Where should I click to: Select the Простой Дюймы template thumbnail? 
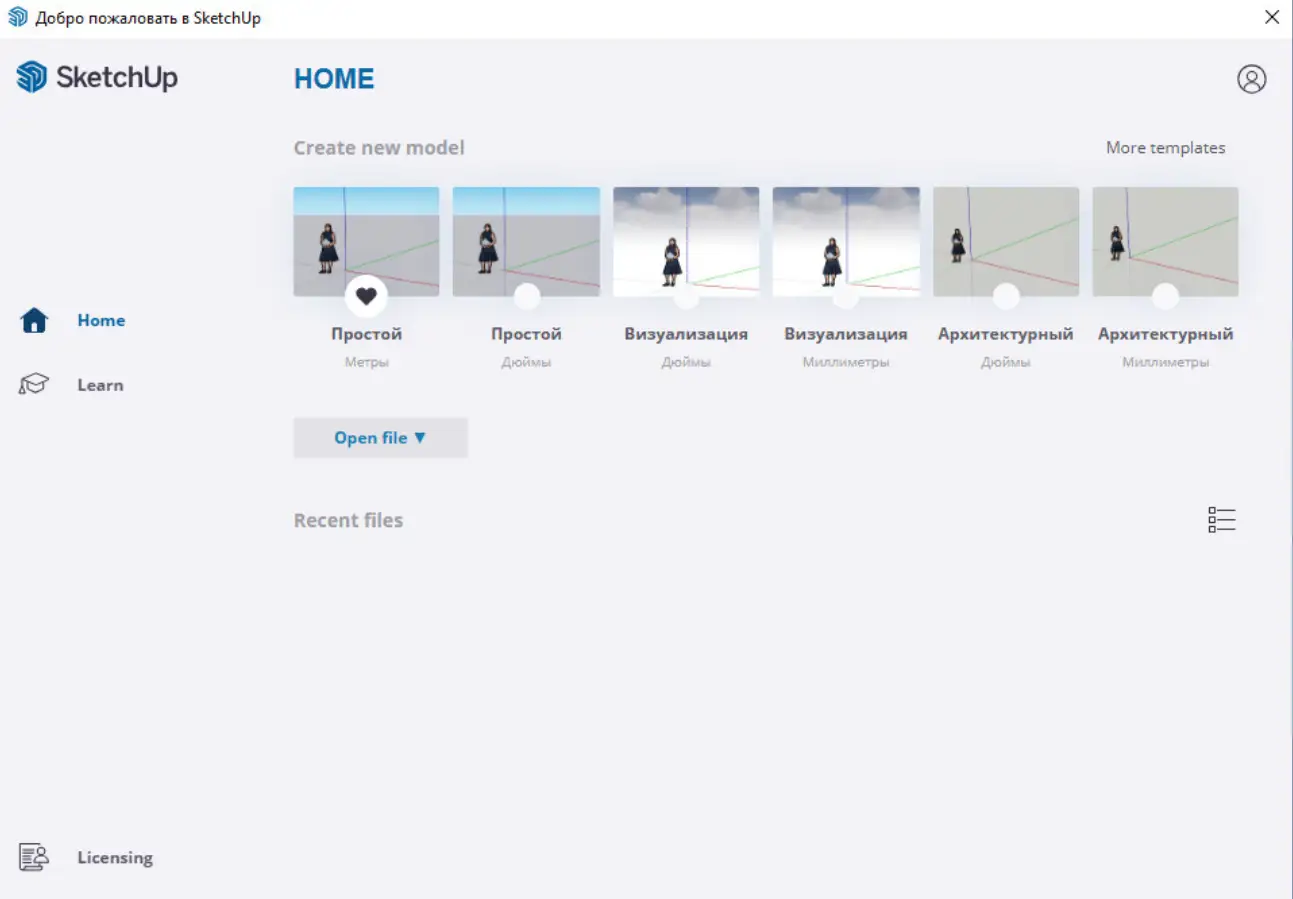coord(526,242)
